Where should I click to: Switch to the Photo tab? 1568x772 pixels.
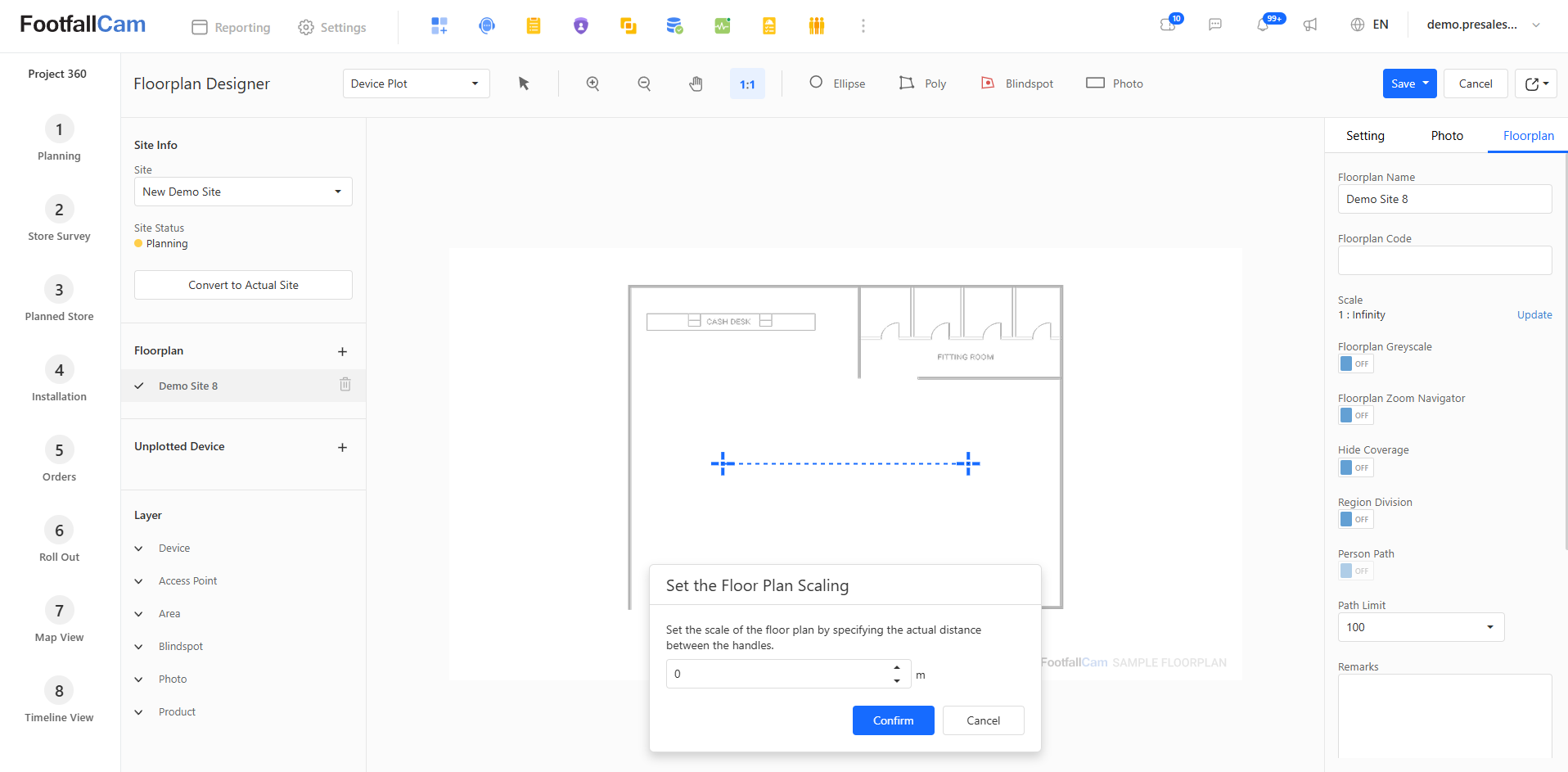[1447, 136]
